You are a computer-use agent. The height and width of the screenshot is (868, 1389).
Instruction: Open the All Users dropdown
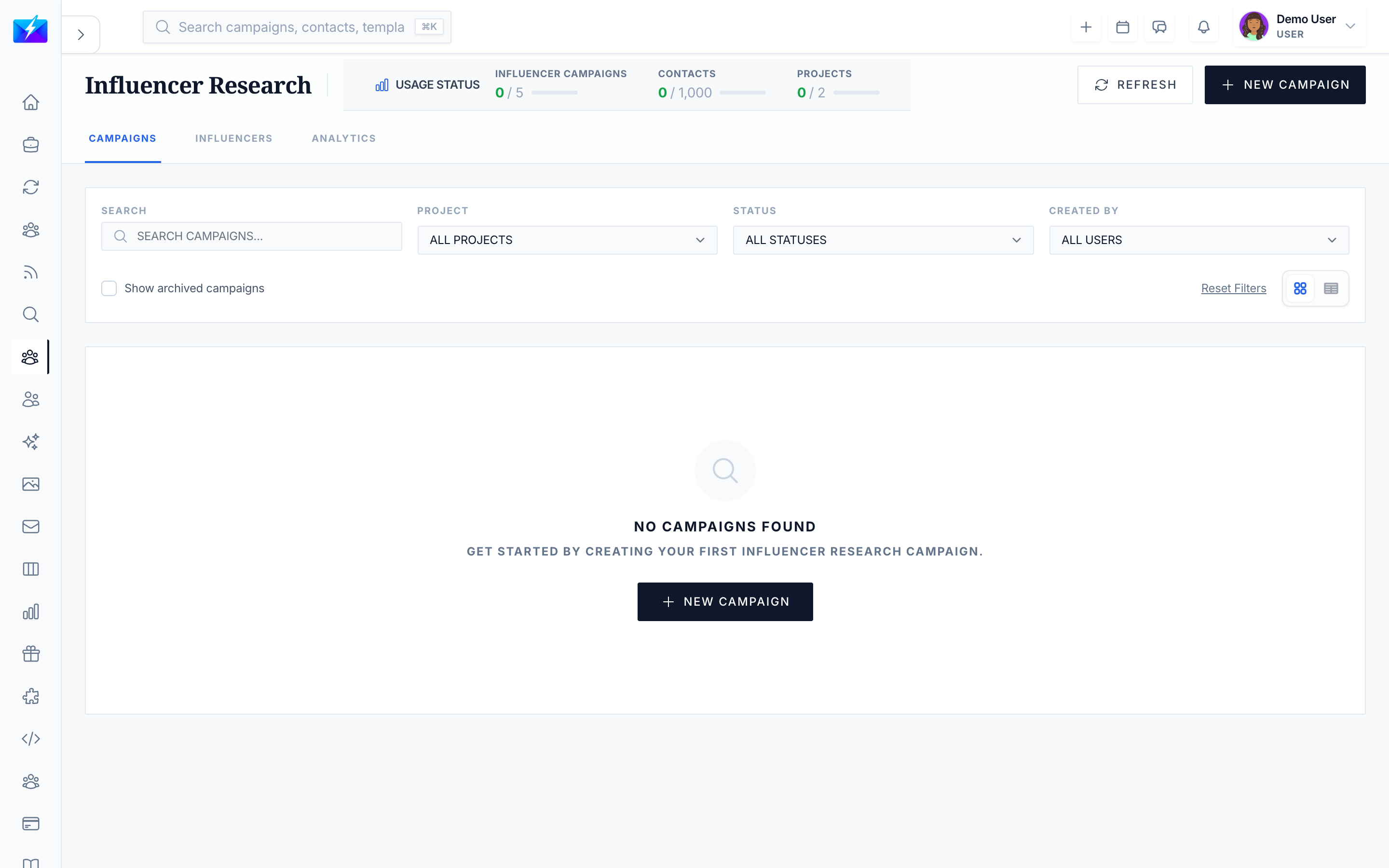pos(1199,240)
